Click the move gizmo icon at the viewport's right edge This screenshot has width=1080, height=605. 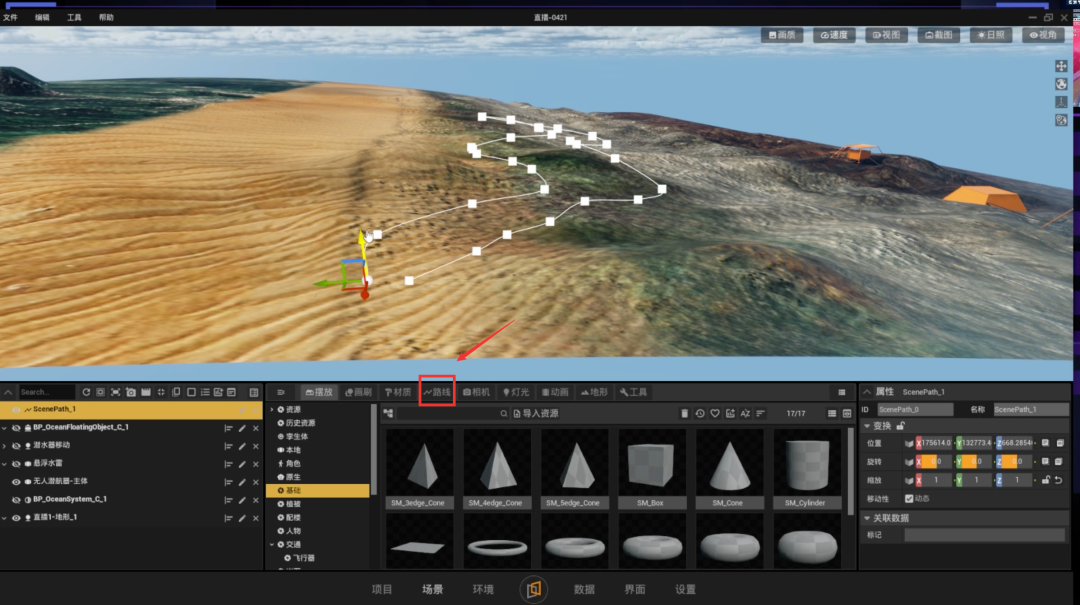[1061, 66]
